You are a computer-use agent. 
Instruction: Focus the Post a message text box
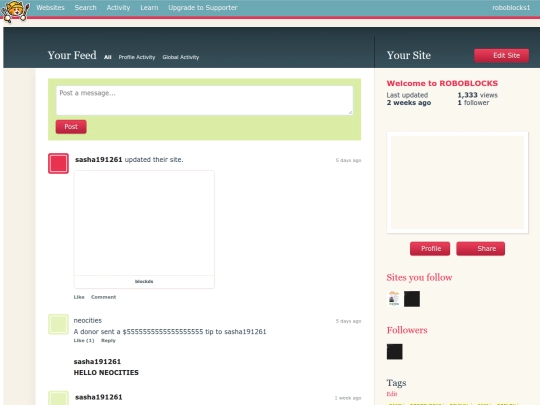pyautogui.click(x=205, y=100)
